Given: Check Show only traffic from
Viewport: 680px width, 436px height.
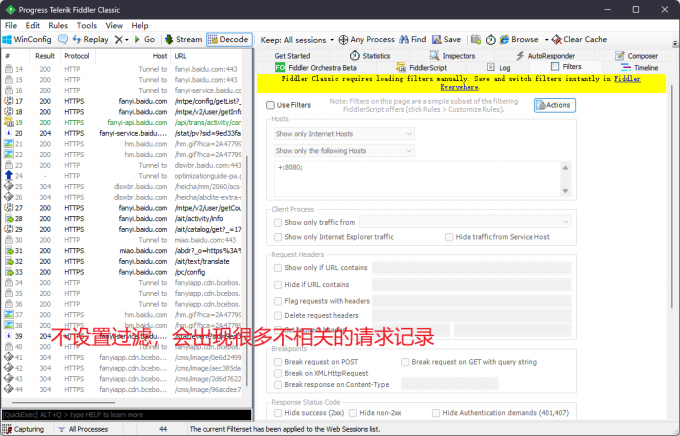Looking at the screenshot, I should coord(278,223).
